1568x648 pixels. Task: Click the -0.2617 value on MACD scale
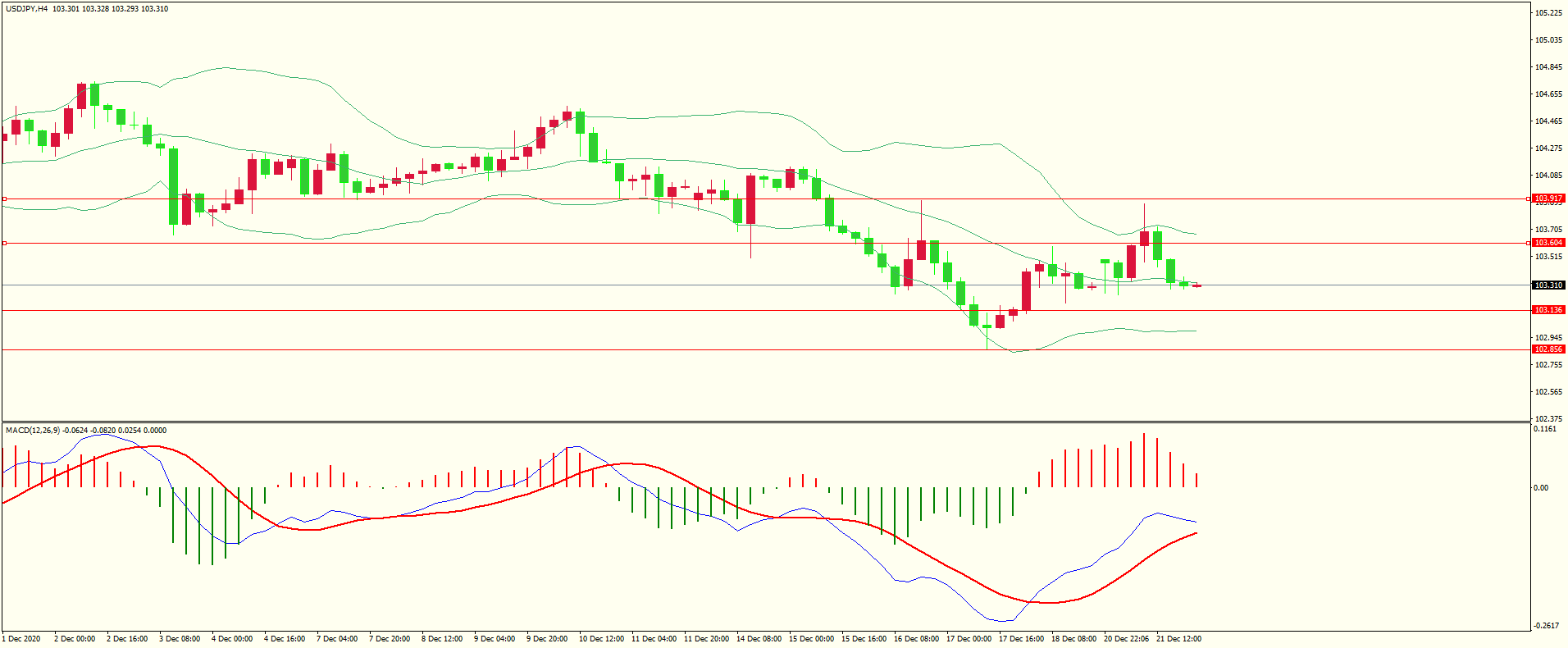pyautogui.click(x=1545, y=626)
